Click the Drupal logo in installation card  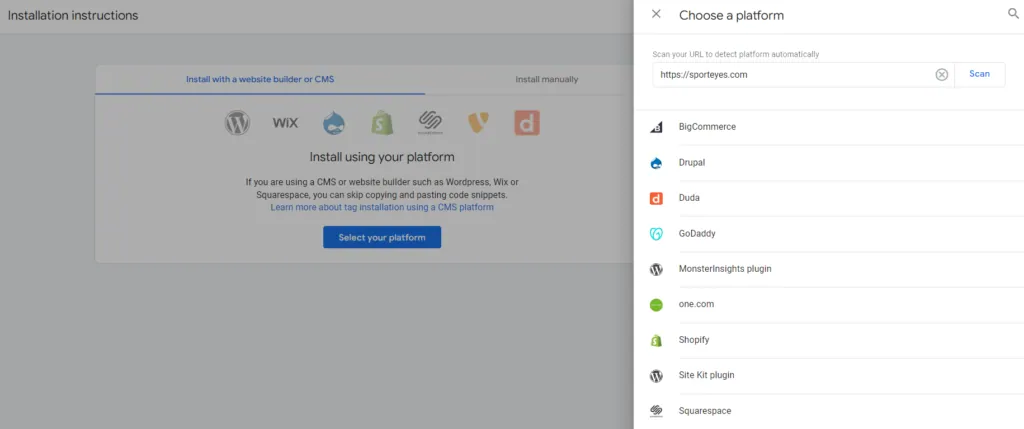(334, 123)
